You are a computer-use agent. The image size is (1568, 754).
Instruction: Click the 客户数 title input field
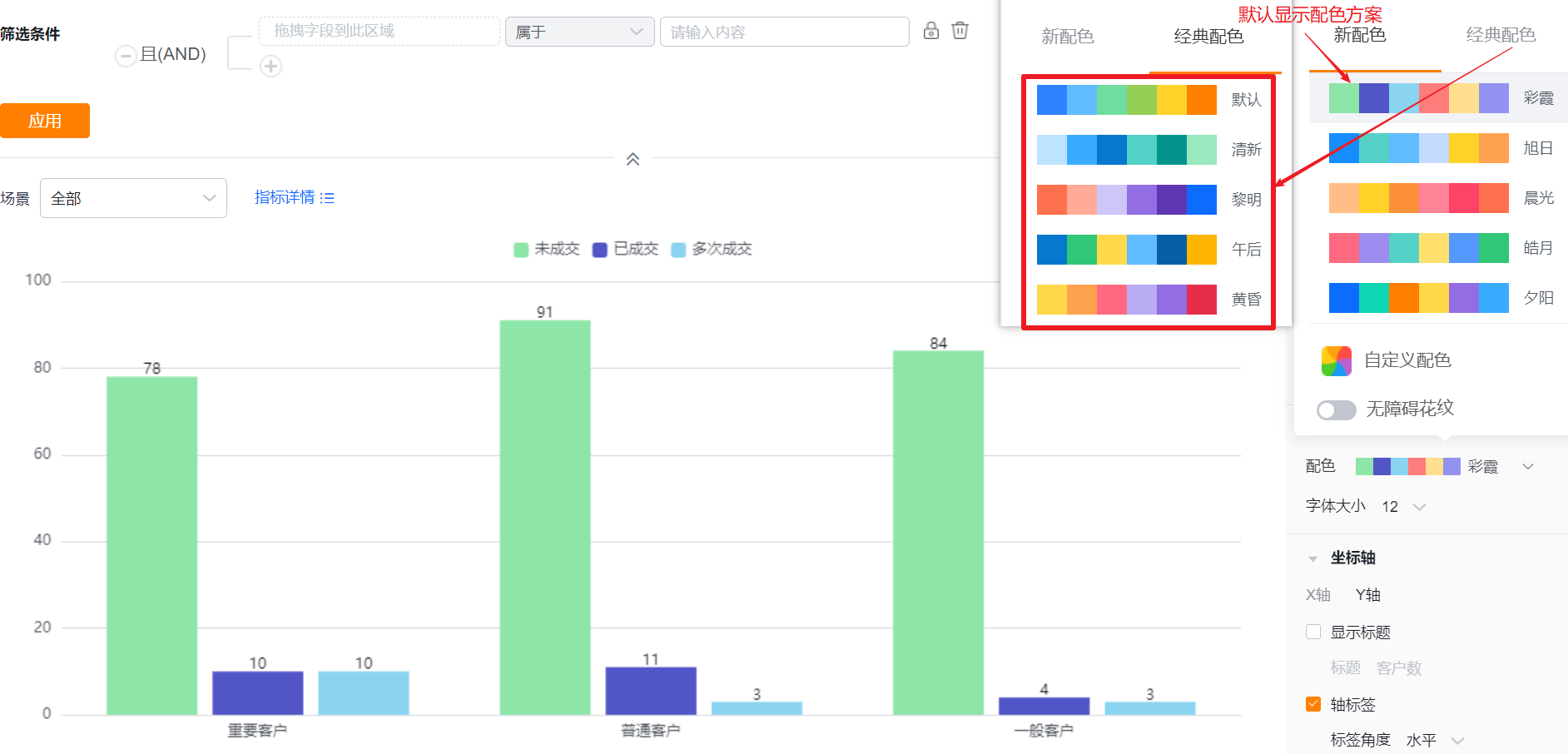1399,668
